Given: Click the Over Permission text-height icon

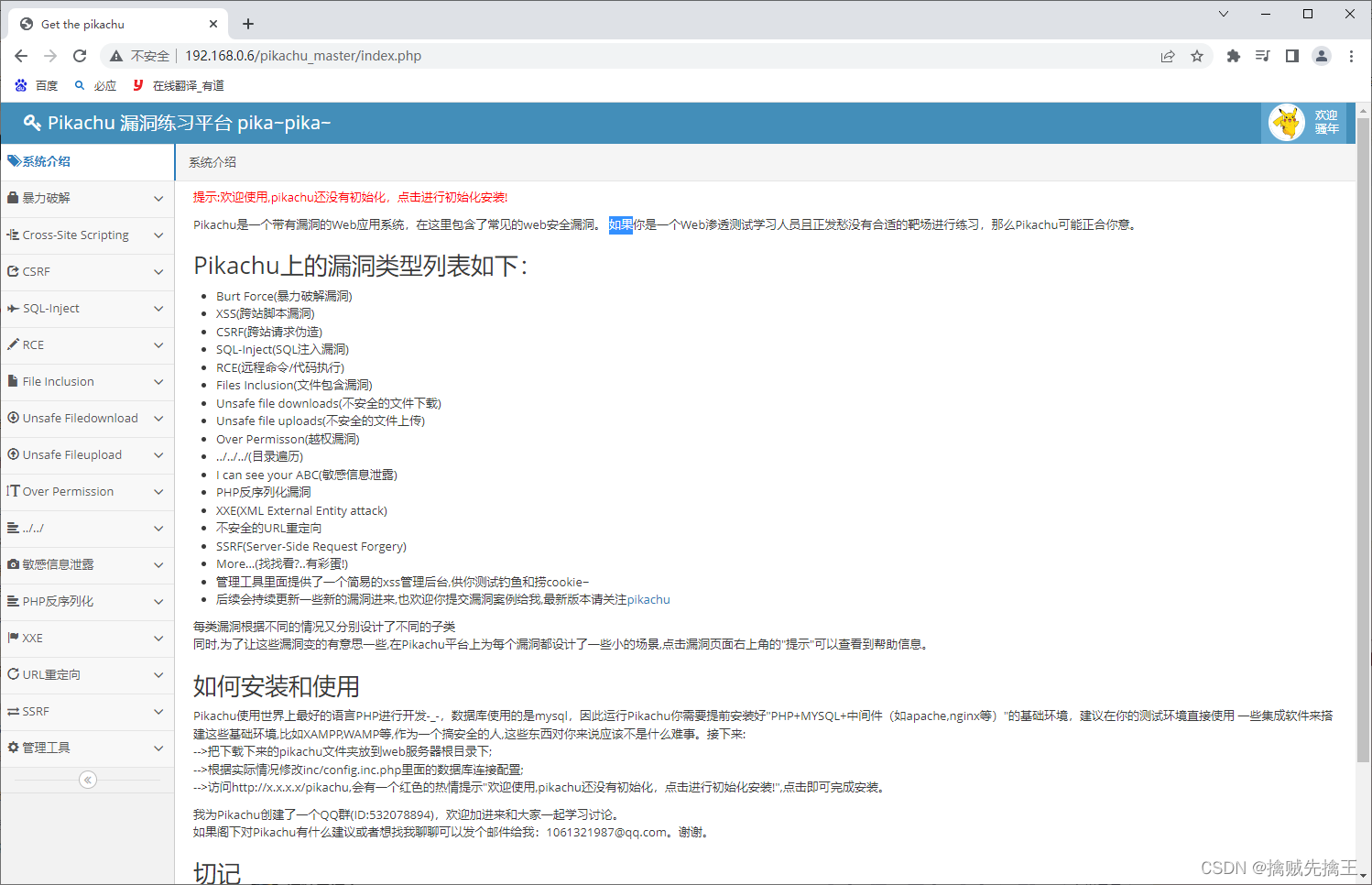Looking at the screenshot, I should 13,491.
